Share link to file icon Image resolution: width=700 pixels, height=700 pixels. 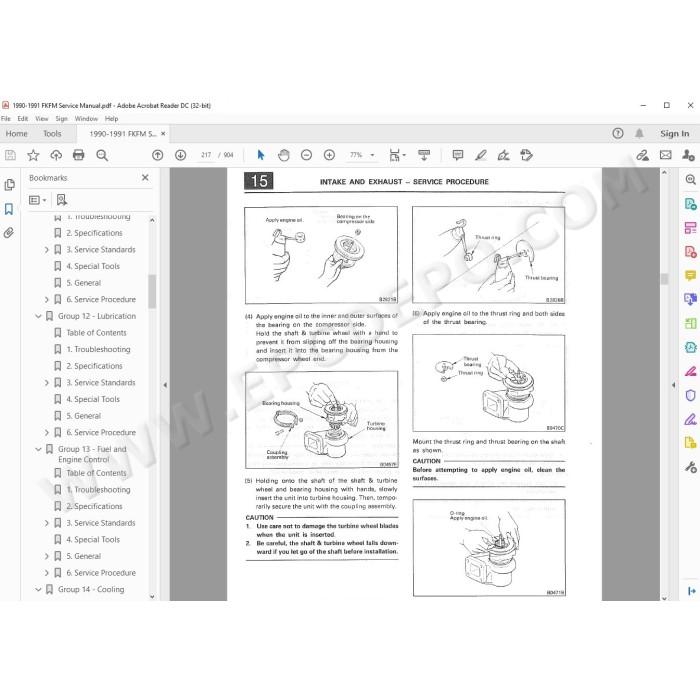(642, 155)
